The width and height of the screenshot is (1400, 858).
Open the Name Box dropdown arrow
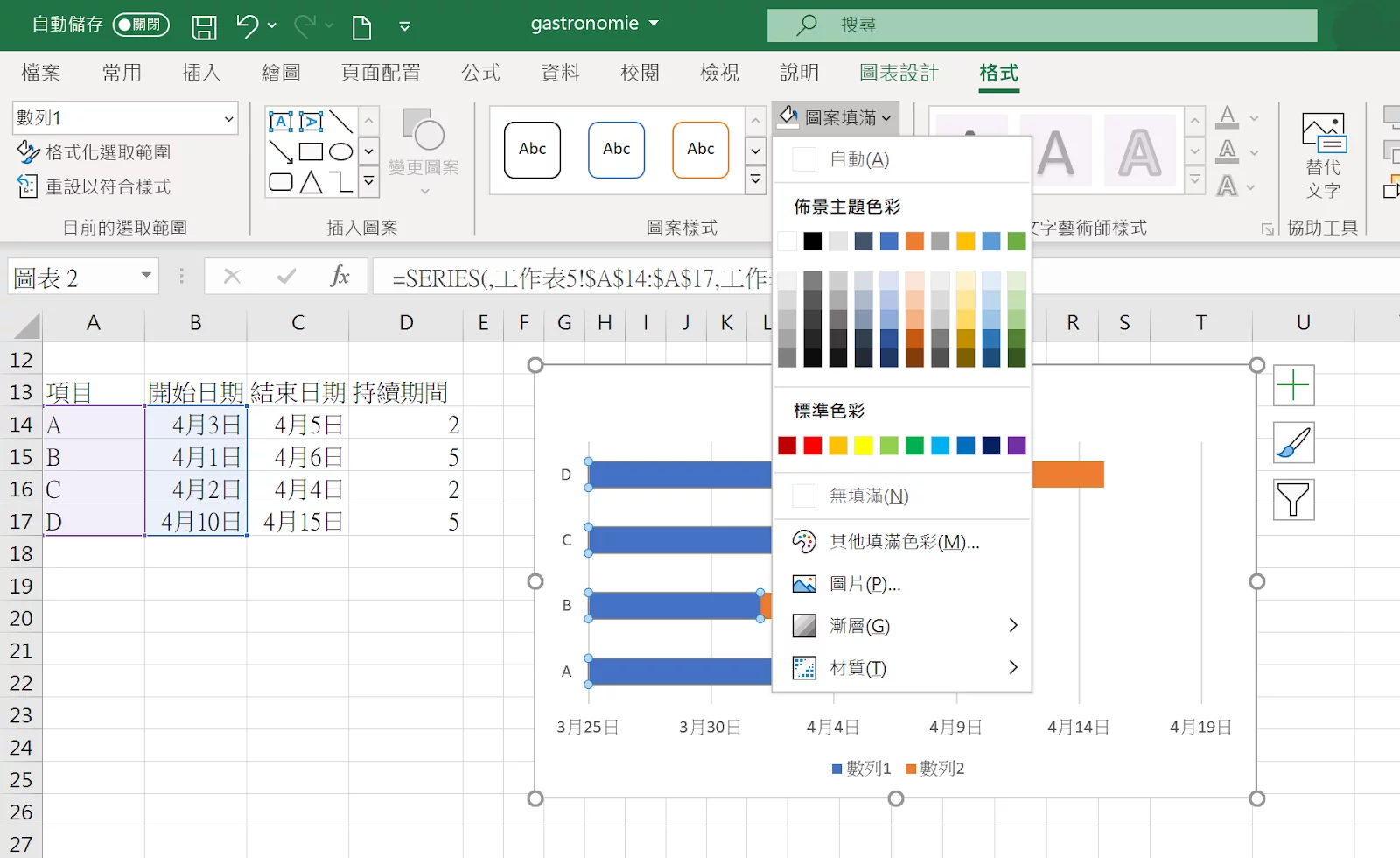coord(146,276)
